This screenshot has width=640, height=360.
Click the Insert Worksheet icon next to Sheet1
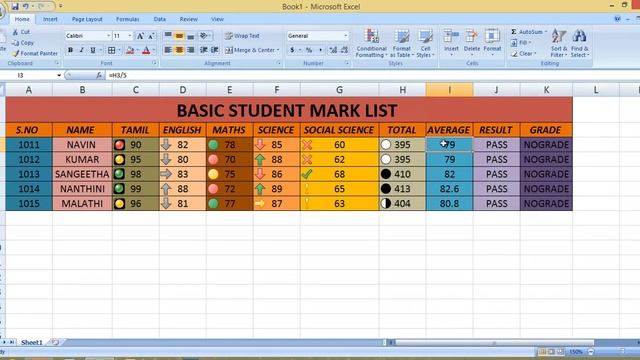[55, 342]
